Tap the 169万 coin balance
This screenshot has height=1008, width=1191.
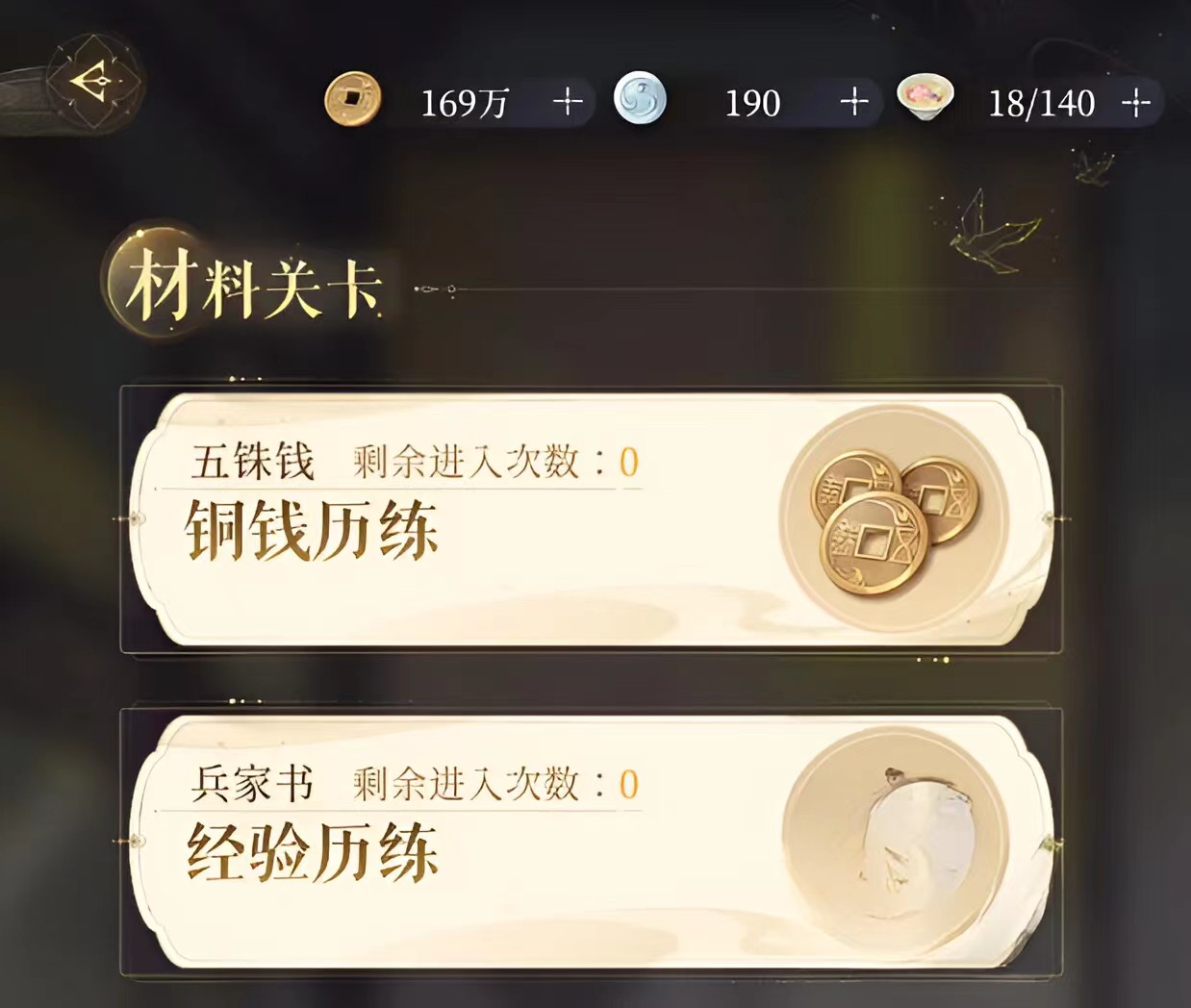coord(465,103)
